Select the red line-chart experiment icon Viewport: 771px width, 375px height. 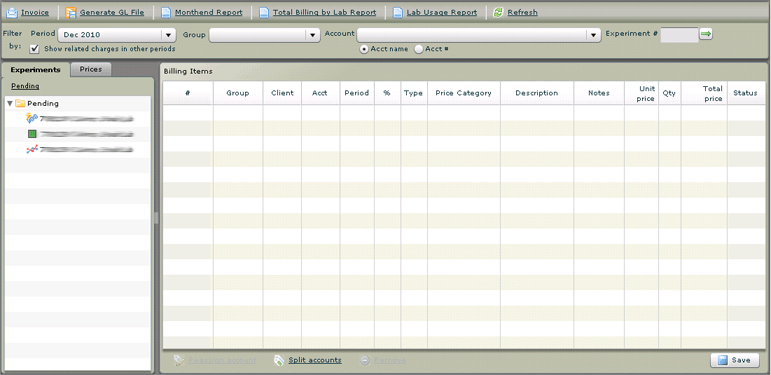click(32, 149)
